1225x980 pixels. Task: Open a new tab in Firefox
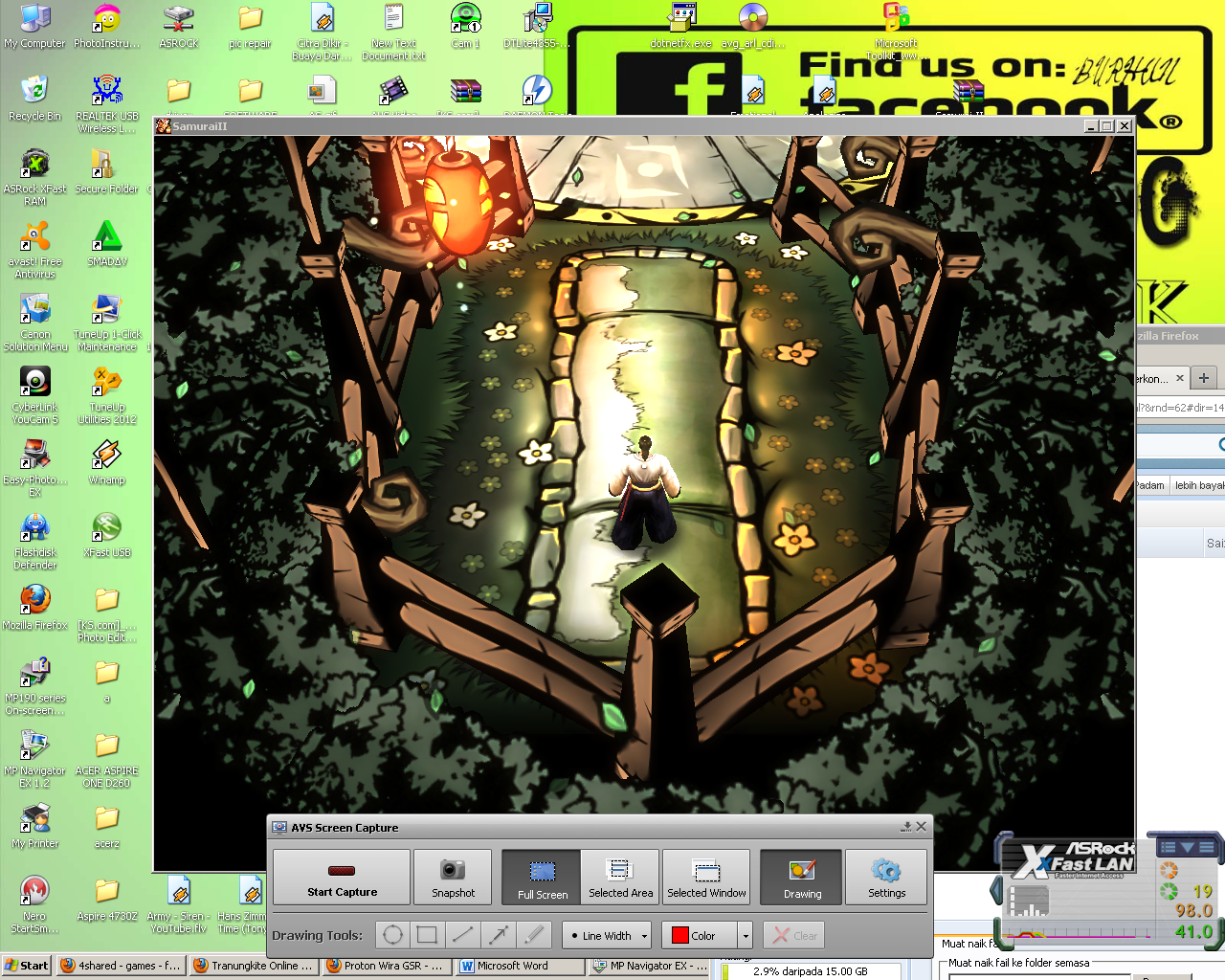pyautogui.click(x=1204, y=377)
